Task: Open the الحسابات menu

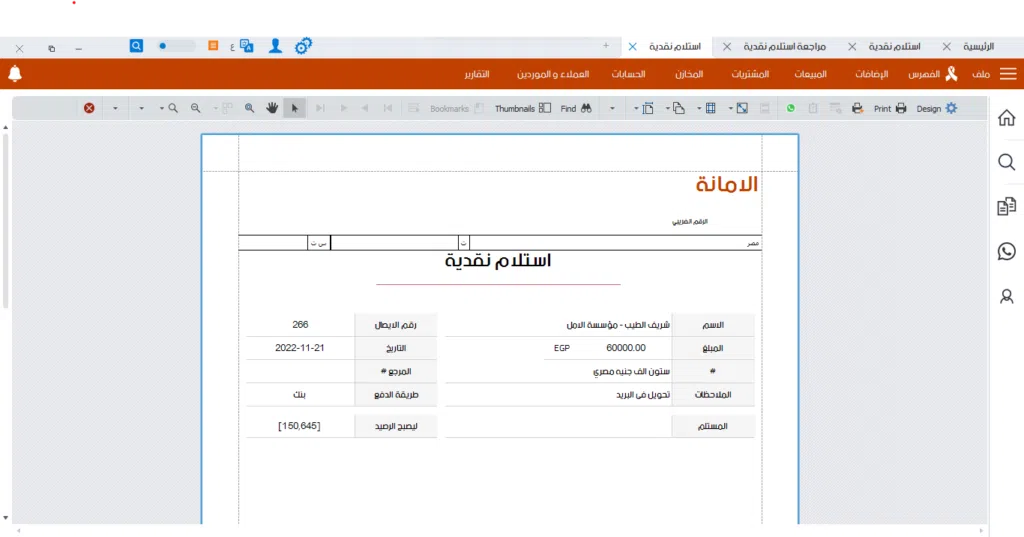Action: (628, 74)
